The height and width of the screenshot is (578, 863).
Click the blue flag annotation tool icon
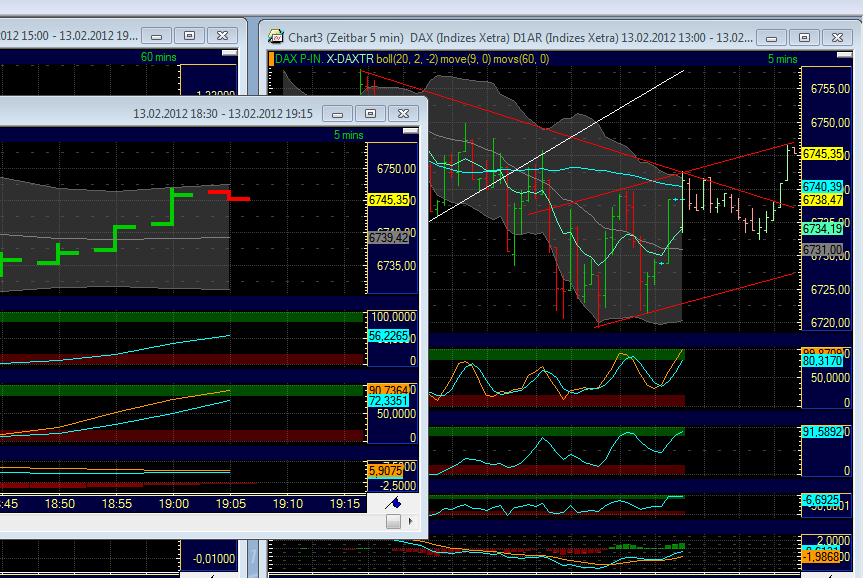[392, 503]
